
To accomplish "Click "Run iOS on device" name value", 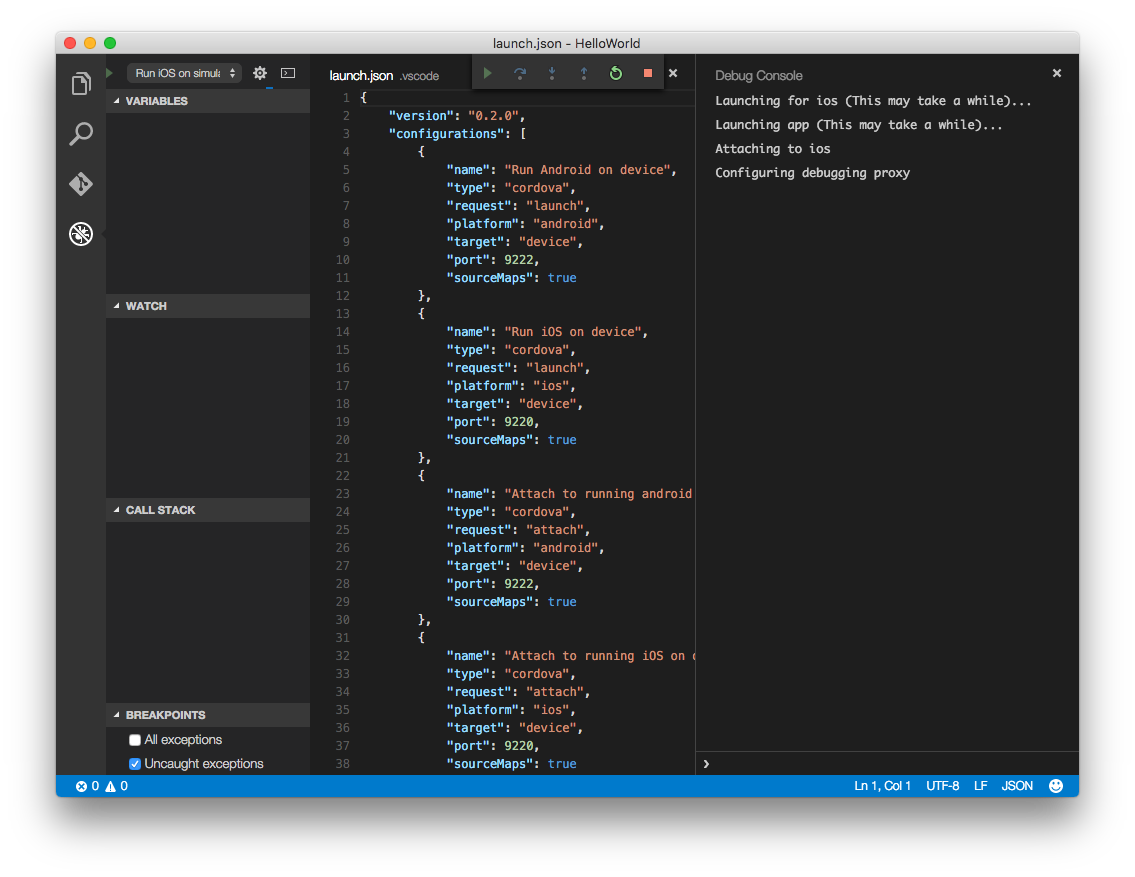I will 575,332.
